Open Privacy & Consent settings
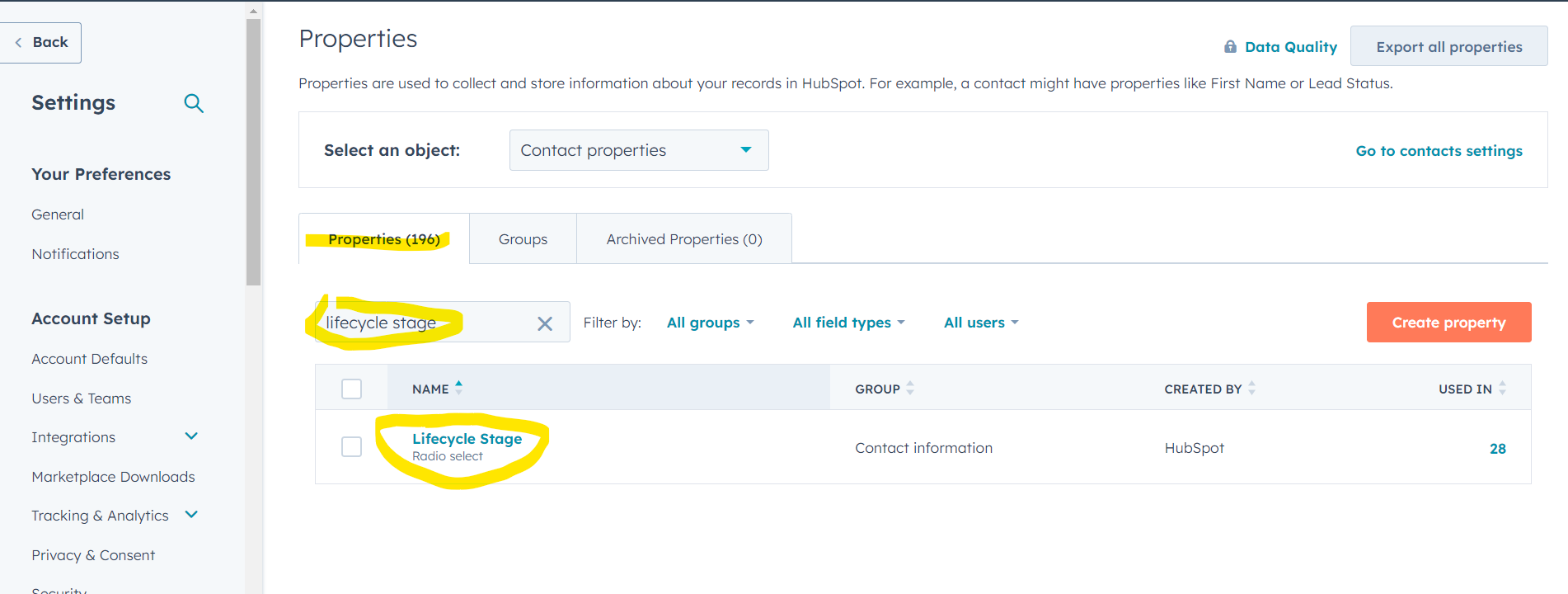Screen dimensions: 1568x594 [x=93, y=555]
